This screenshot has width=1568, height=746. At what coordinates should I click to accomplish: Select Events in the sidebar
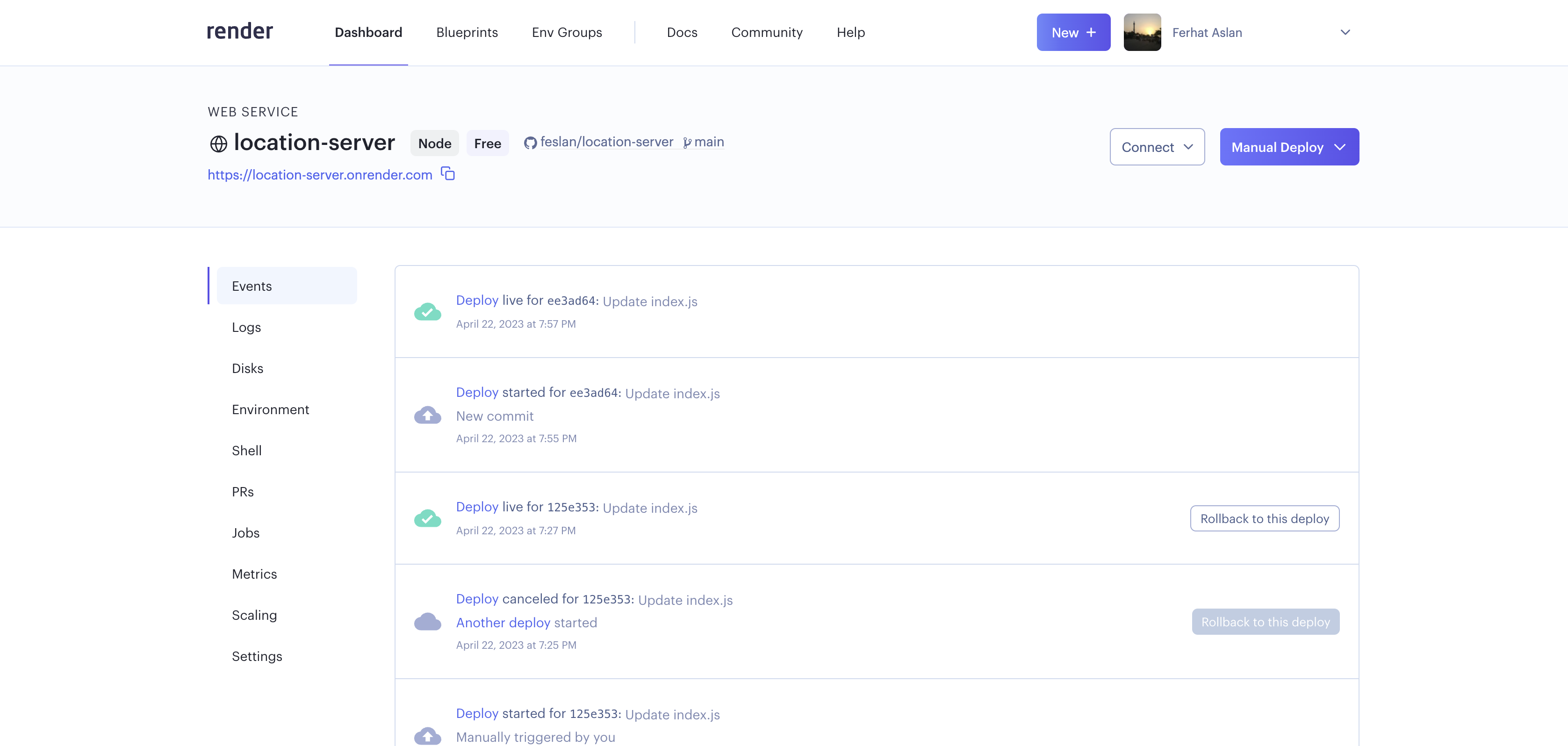pos(287,286)
